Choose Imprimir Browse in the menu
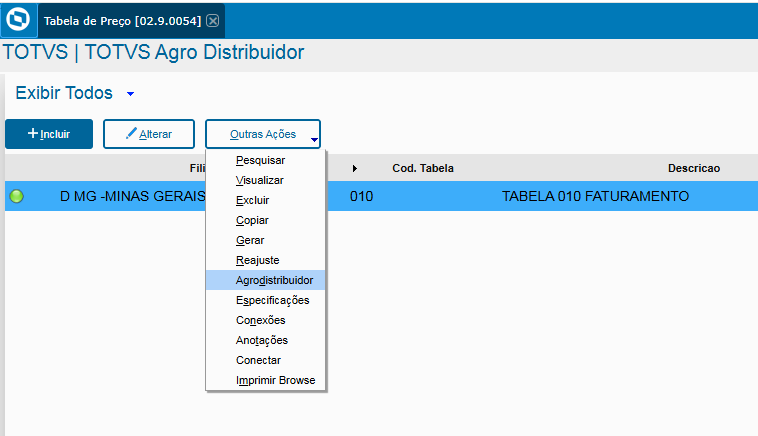This screenshot has height=436, width=758. (x=265, y=380)
